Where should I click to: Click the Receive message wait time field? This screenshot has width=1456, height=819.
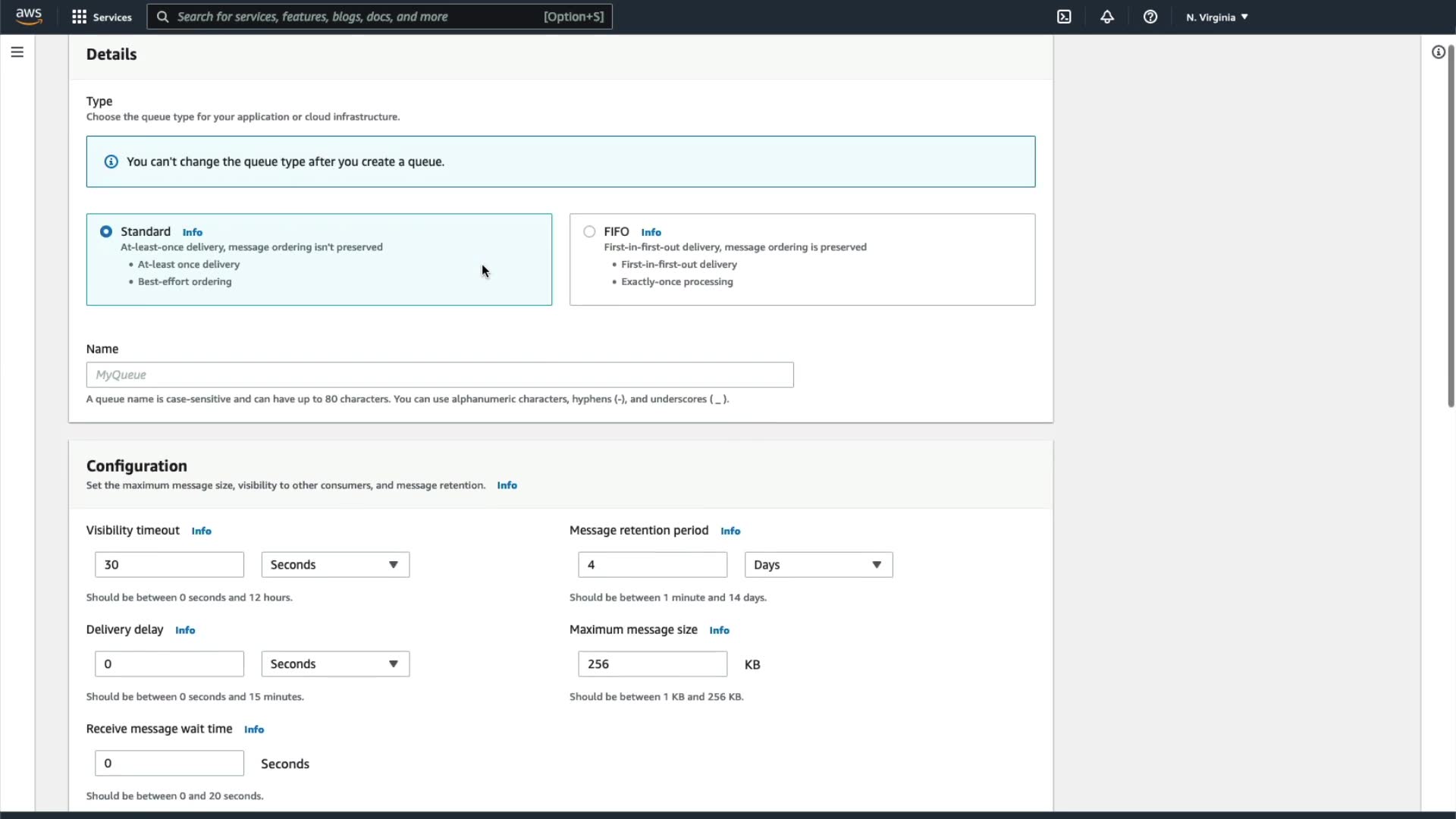click(x=169, y=763)
